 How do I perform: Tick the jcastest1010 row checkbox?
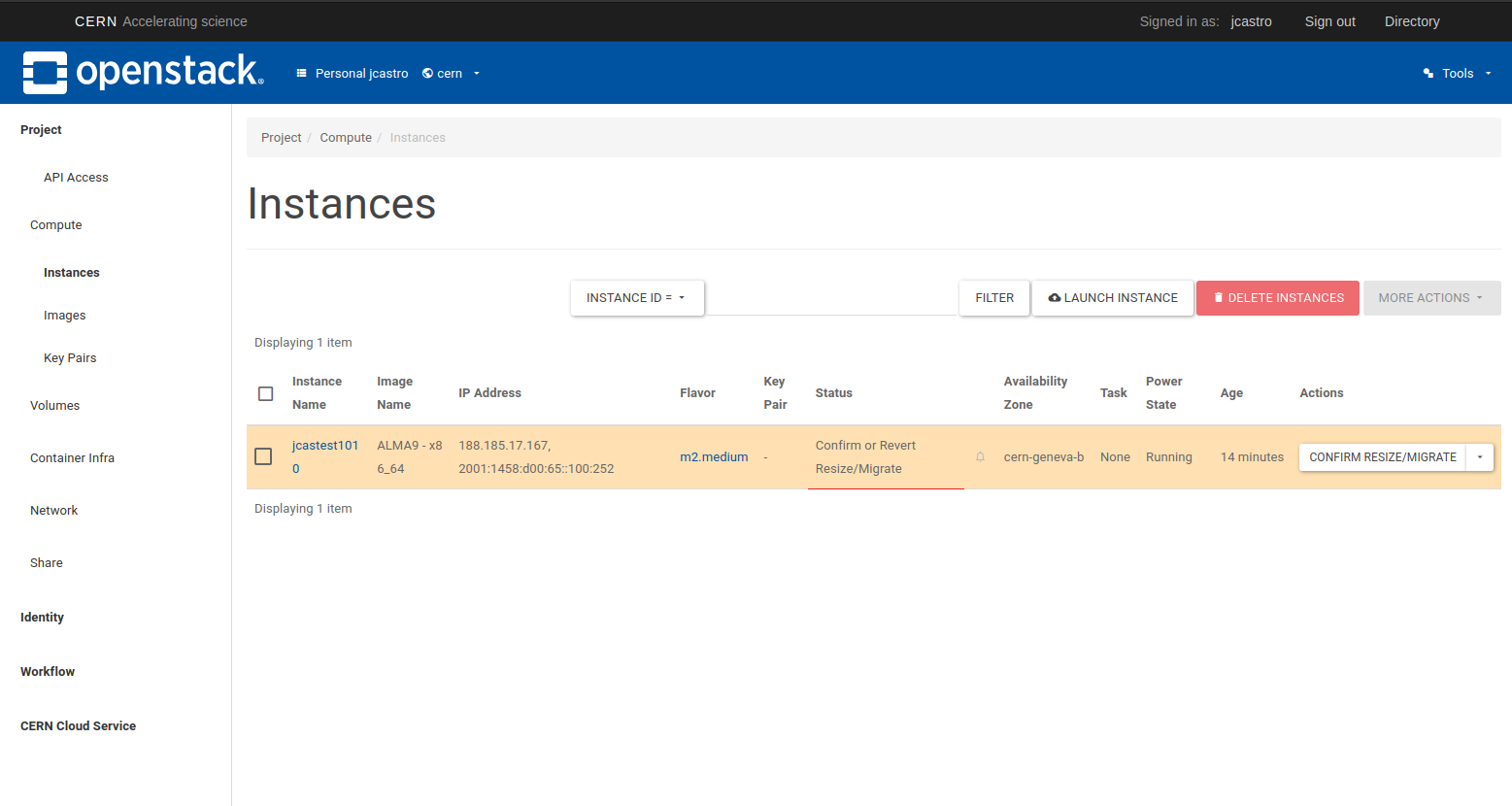[263, 456]
